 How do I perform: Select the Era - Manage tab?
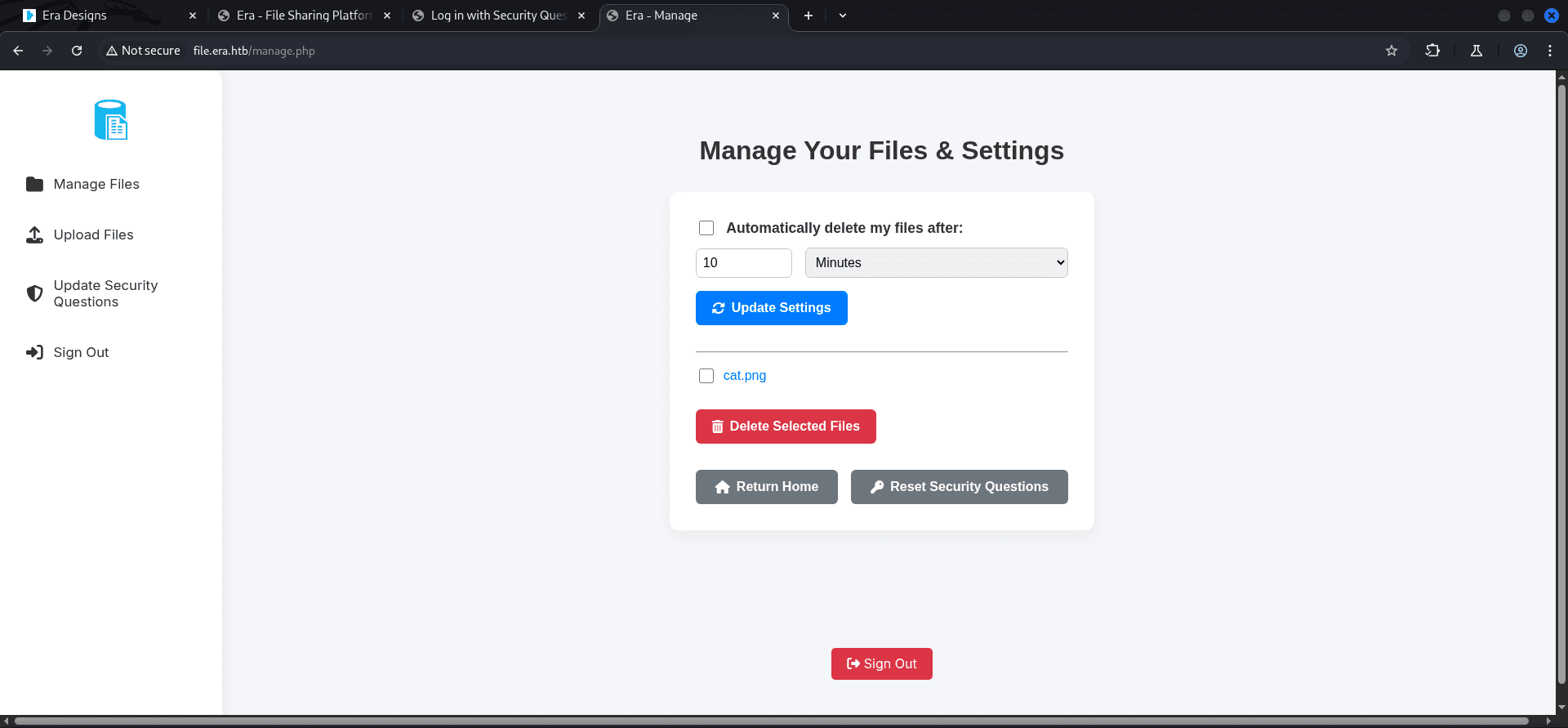[x=694, y=16]
